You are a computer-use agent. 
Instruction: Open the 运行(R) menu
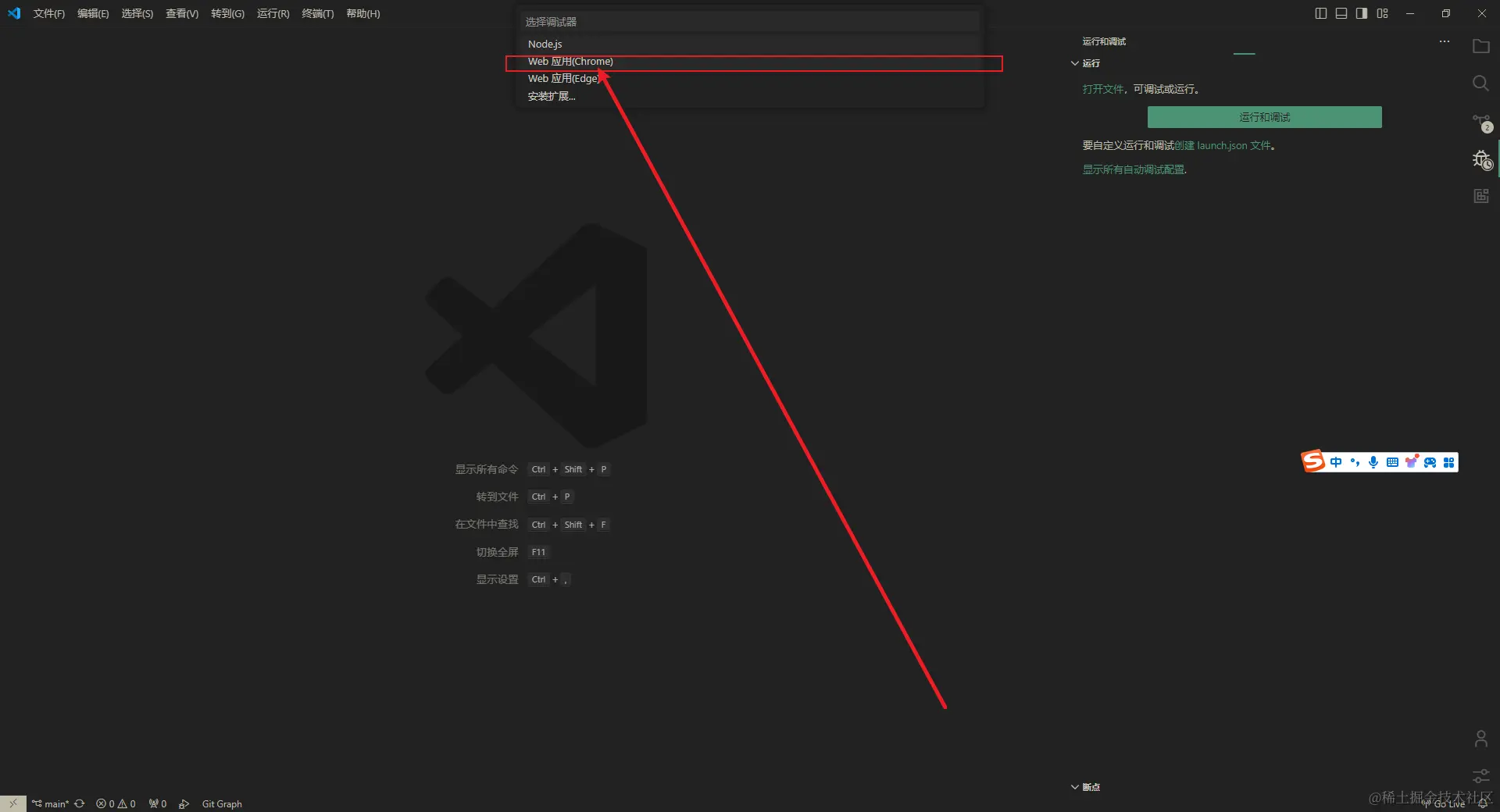point(273,13)
